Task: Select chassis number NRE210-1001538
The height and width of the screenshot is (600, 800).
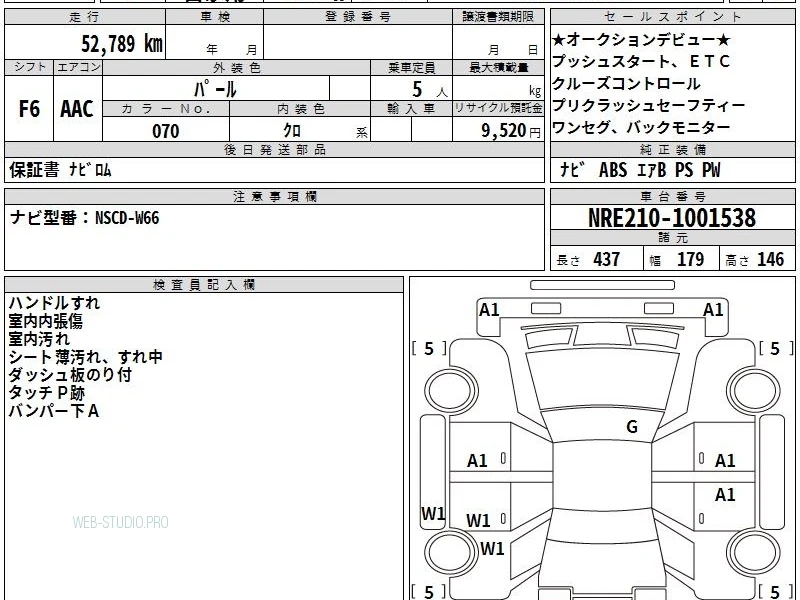Action: tap(672, 218)
